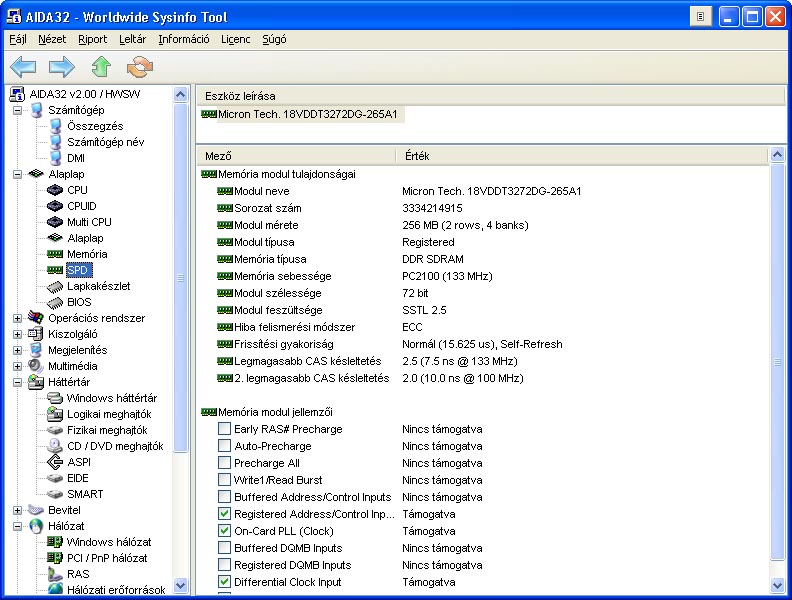Toggle the Write1/Read Burst checkbox
This screenshot has width=792, height=600.
pyautogui.click(x=224, y=480)
